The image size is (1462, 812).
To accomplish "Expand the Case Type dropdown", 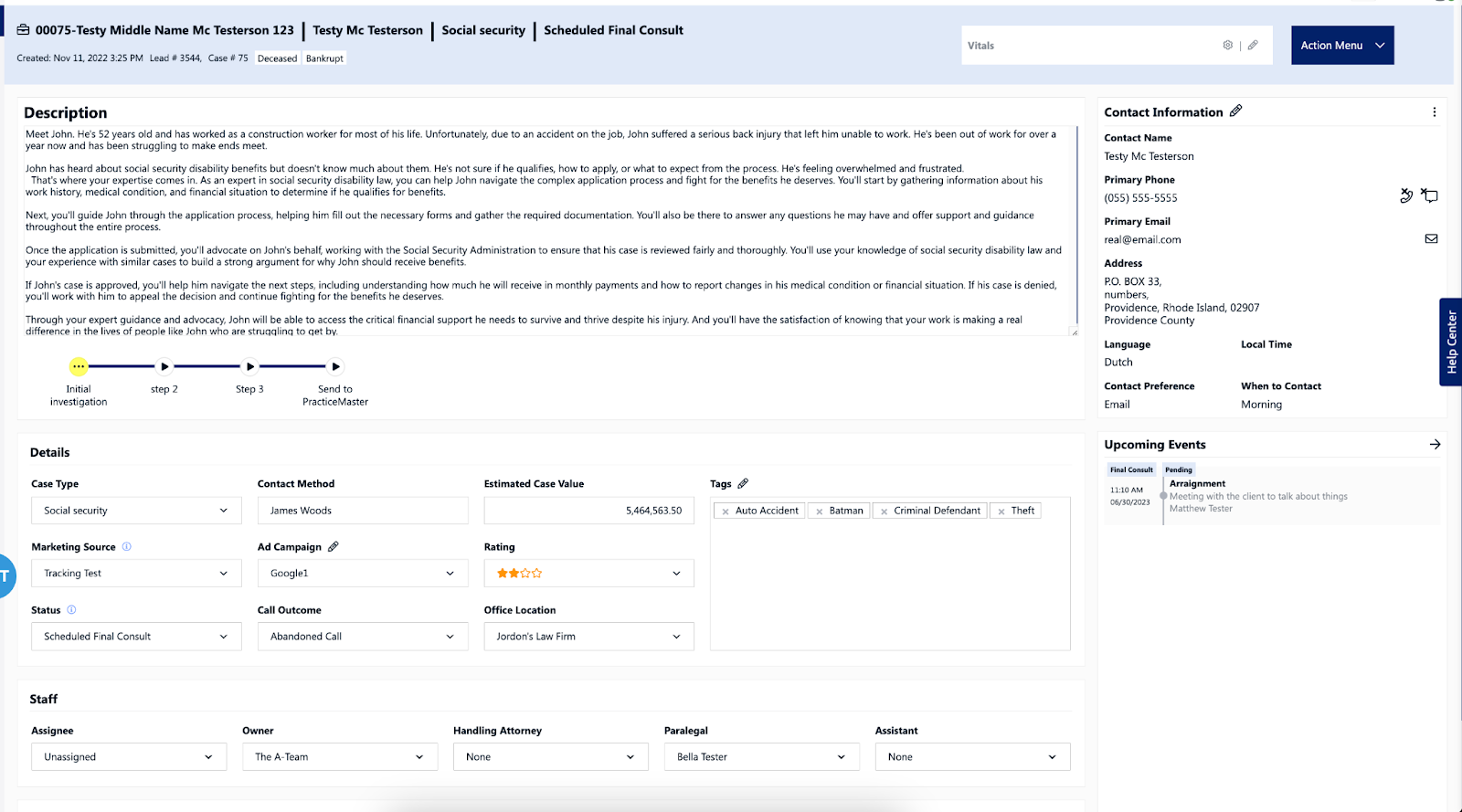I will click(136, 511).
